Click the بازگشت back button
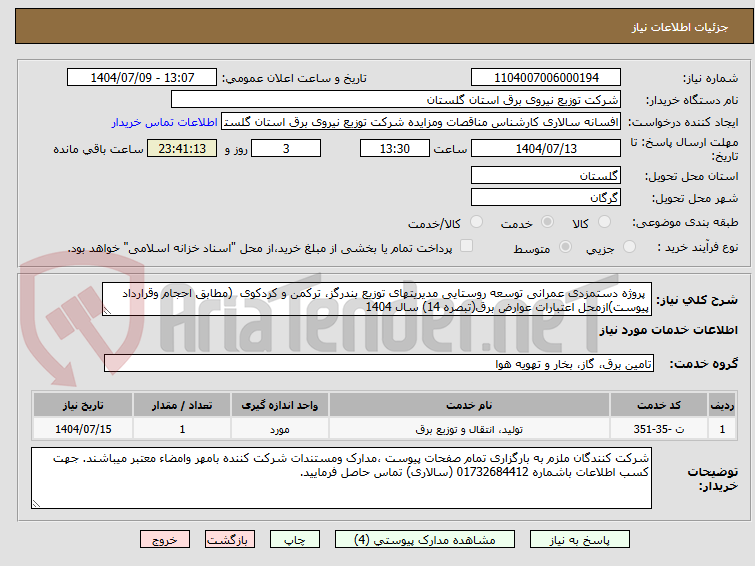Image resolution: width=755 pixels, height=566 pixels. point(230,540)
